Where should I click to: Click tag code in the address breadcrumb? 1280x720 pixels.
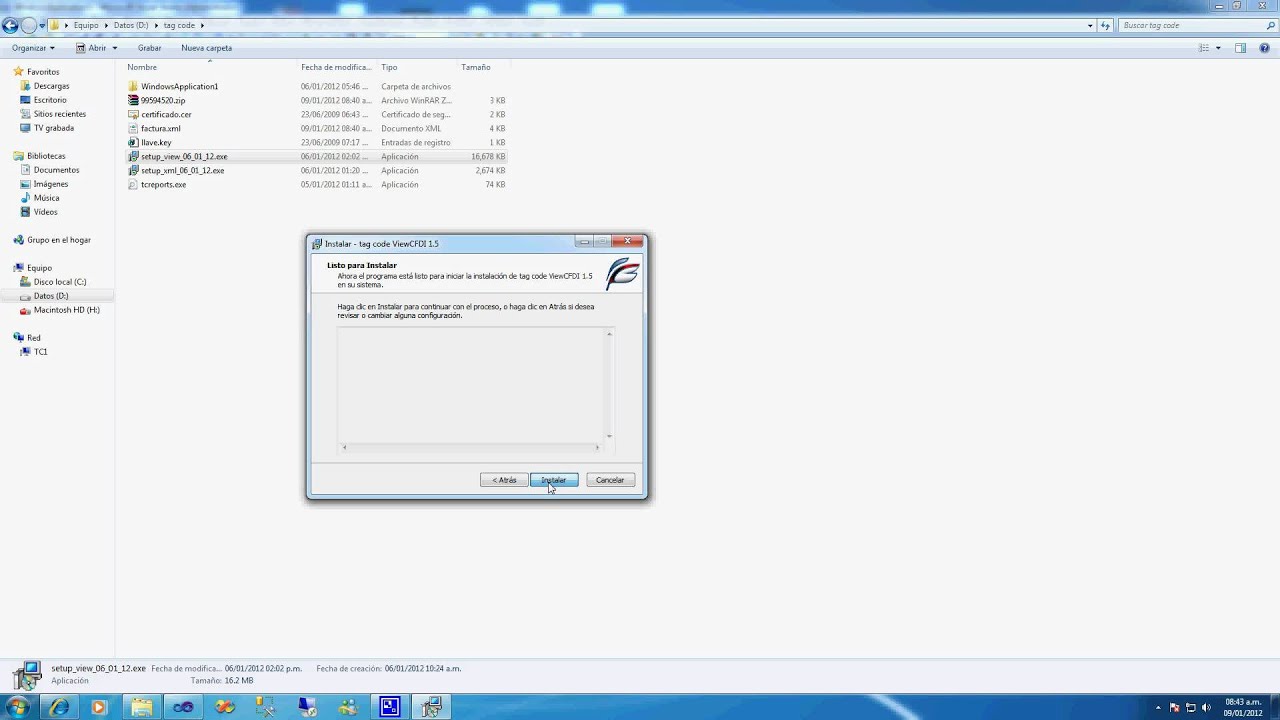pos(179,25)
